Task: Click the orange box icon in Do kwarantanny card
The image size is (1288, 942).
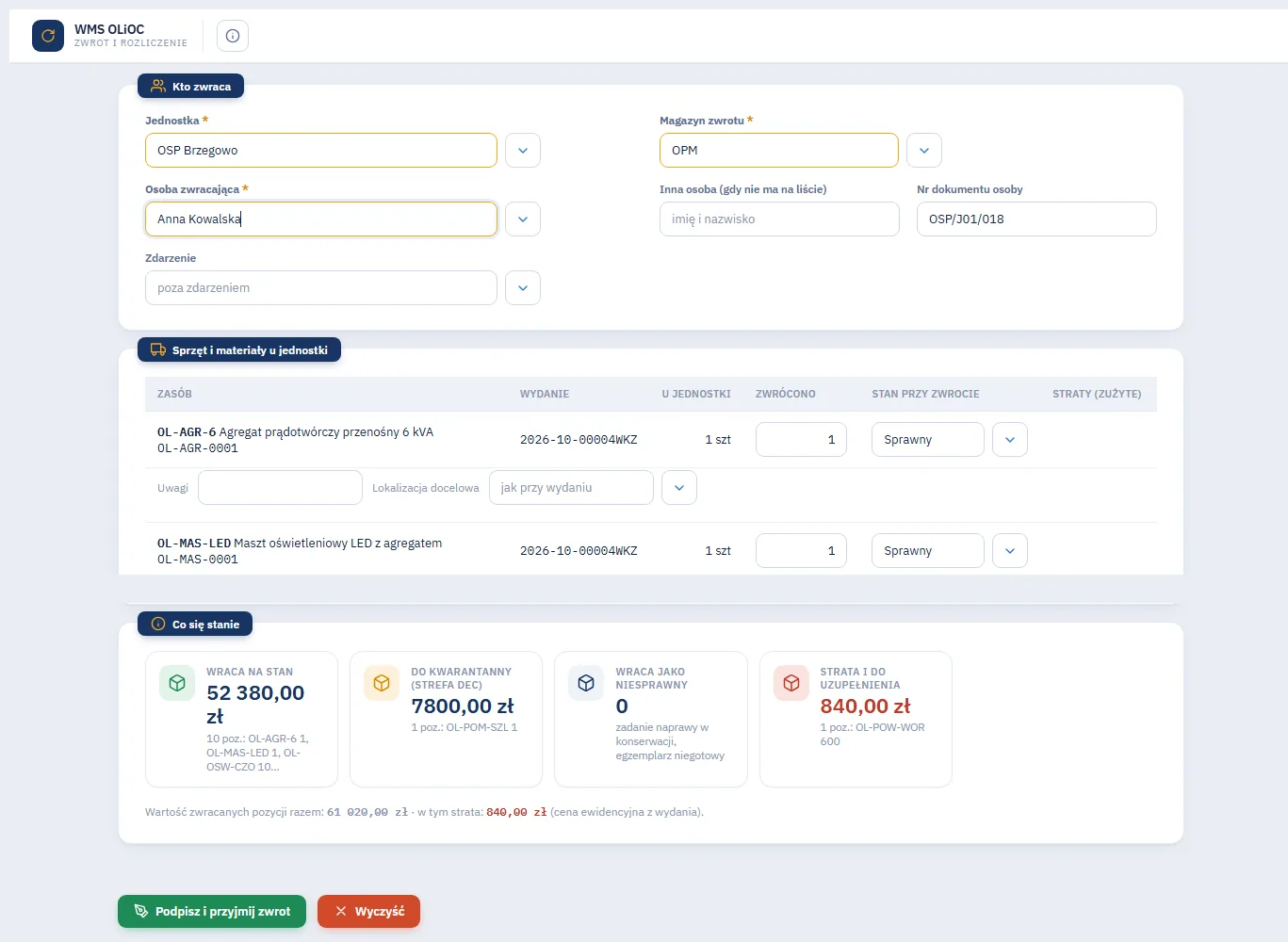Action: 382,683
